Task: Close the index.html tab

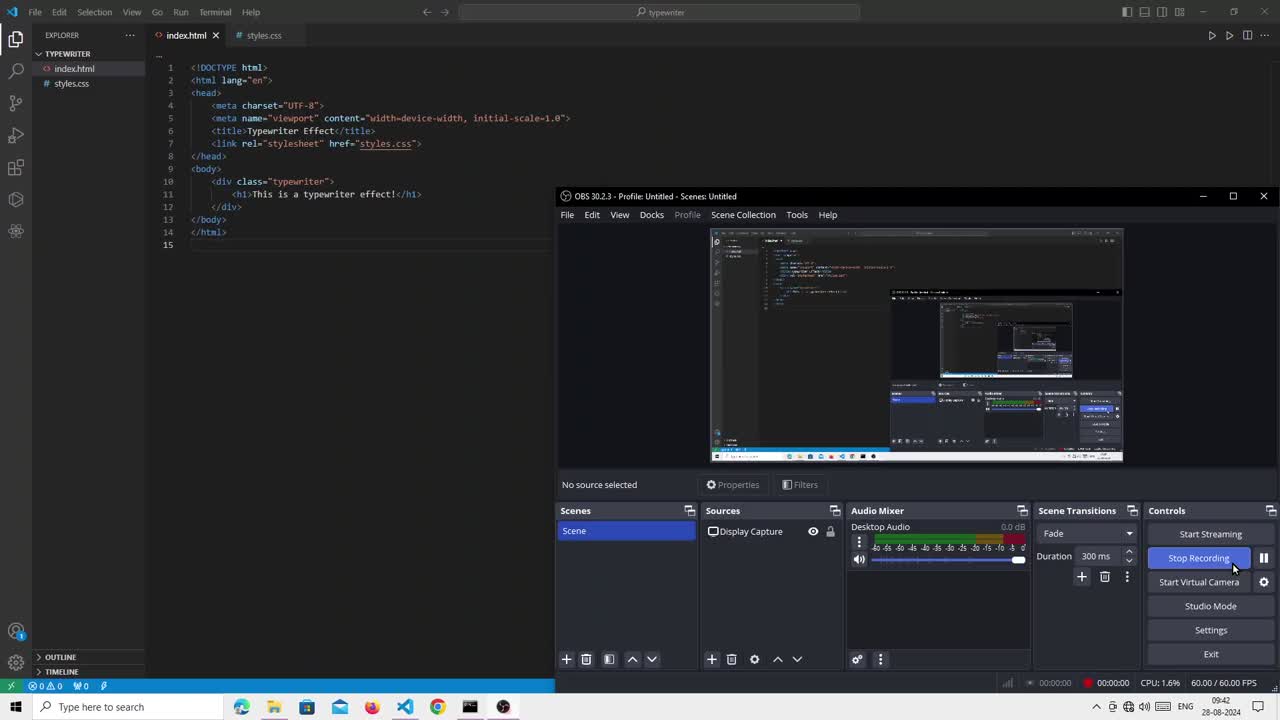Action: [x=215, y=35]
